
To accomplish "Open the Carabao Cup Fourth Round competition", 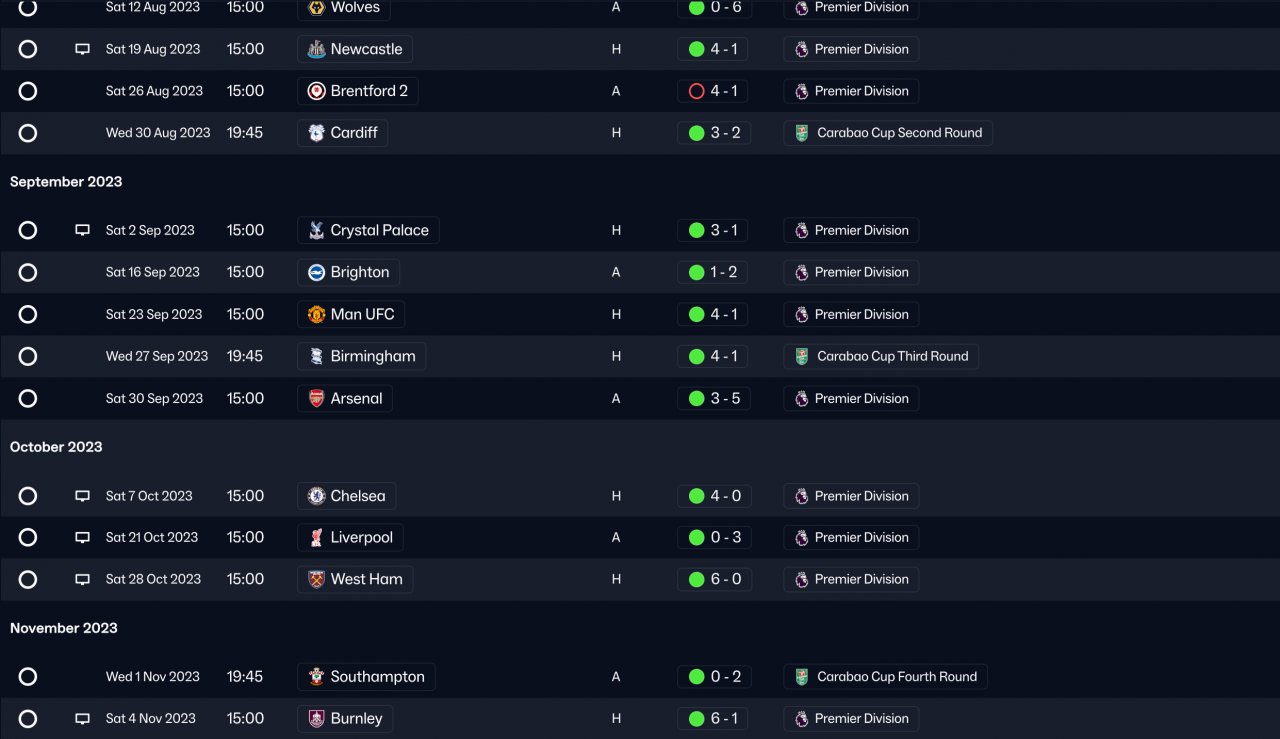I will click(896, 677).
